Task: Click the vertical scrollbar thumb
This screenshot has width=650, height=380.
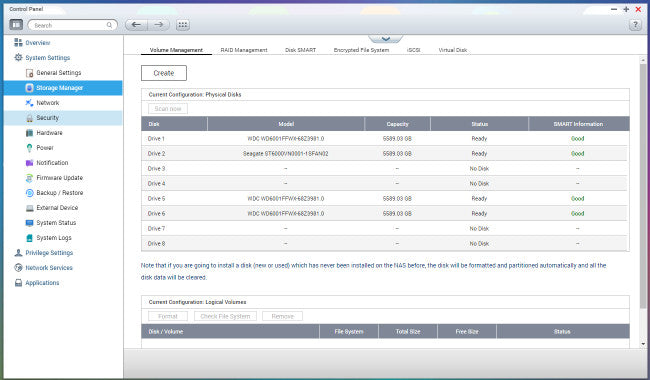Action: [643, 186]
